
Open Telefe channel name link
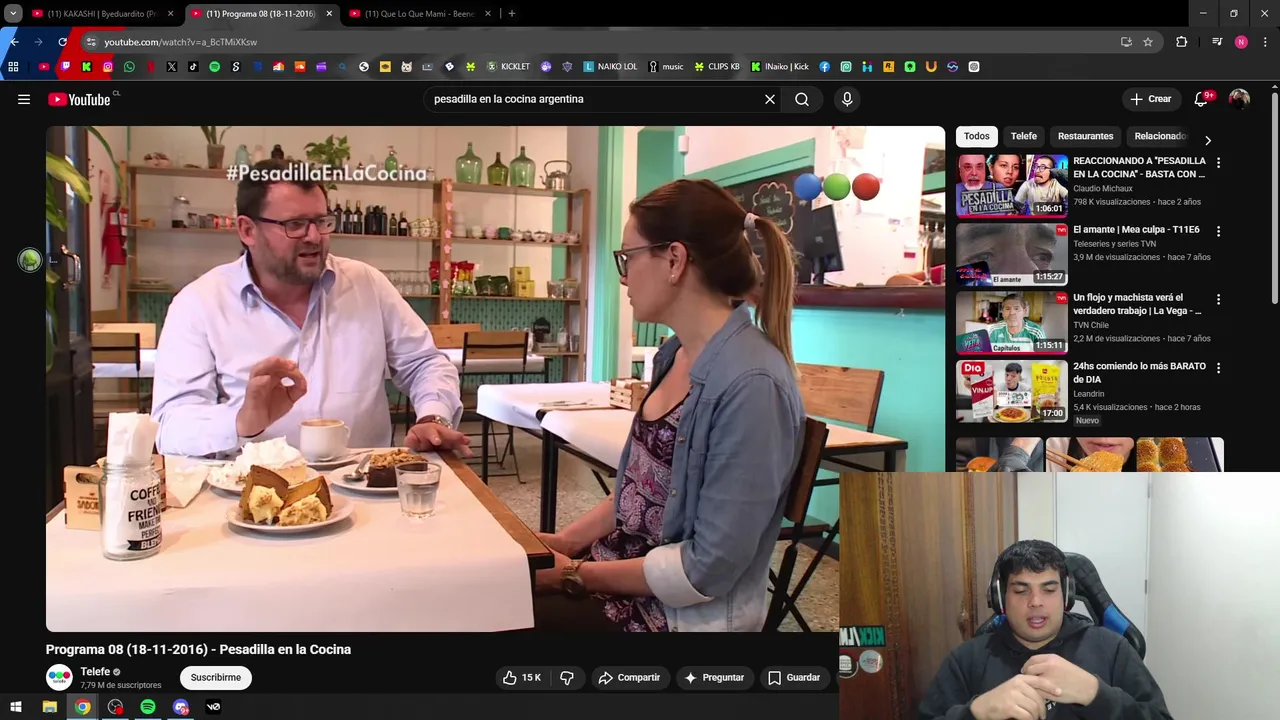tap(95, 672)
